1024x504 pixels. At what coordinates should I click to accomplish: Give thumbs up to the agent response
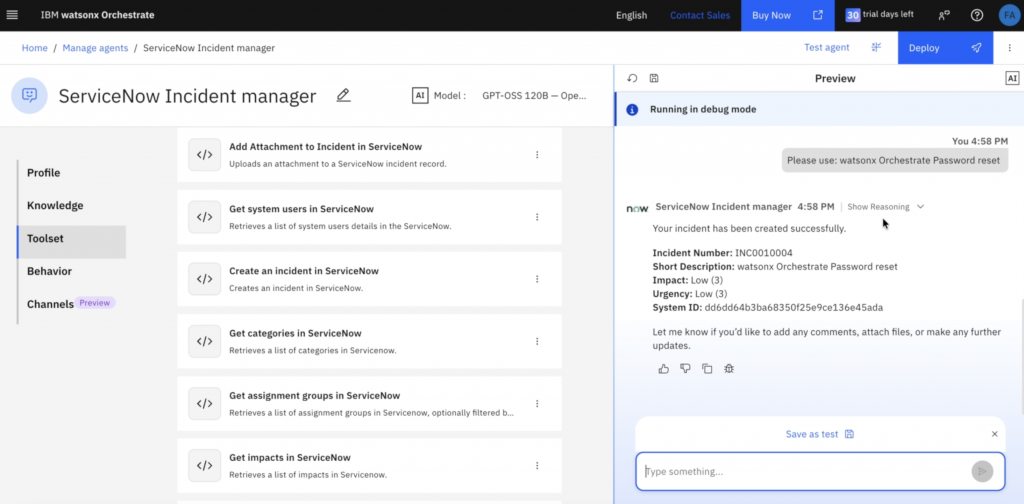click(x=664, y=369)
